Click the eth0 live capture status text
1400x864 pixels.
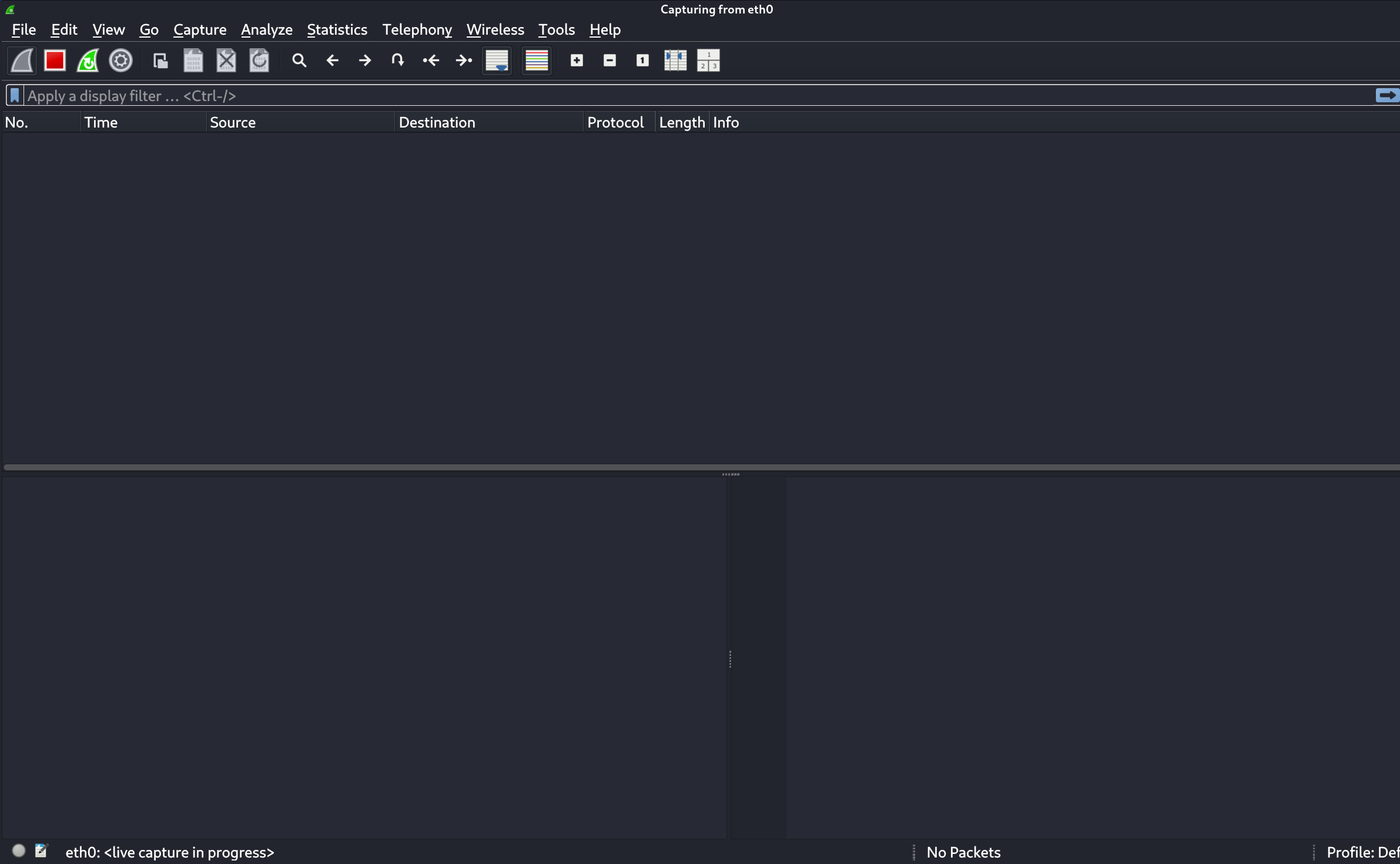170,852
